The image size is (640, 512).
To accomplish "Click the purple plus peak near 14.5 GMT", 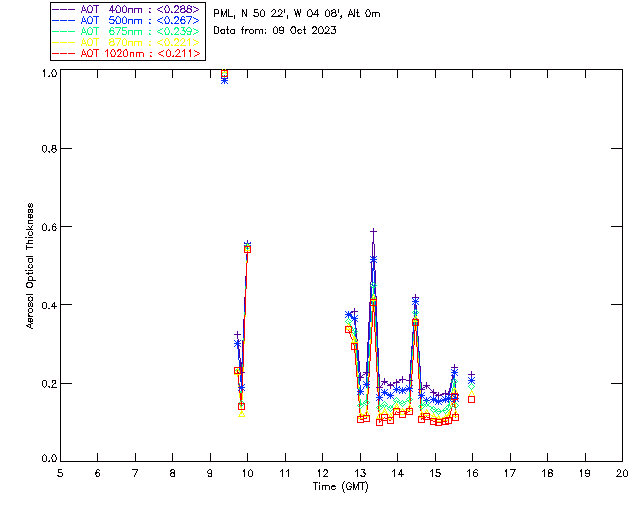I will tap(415, 298).
